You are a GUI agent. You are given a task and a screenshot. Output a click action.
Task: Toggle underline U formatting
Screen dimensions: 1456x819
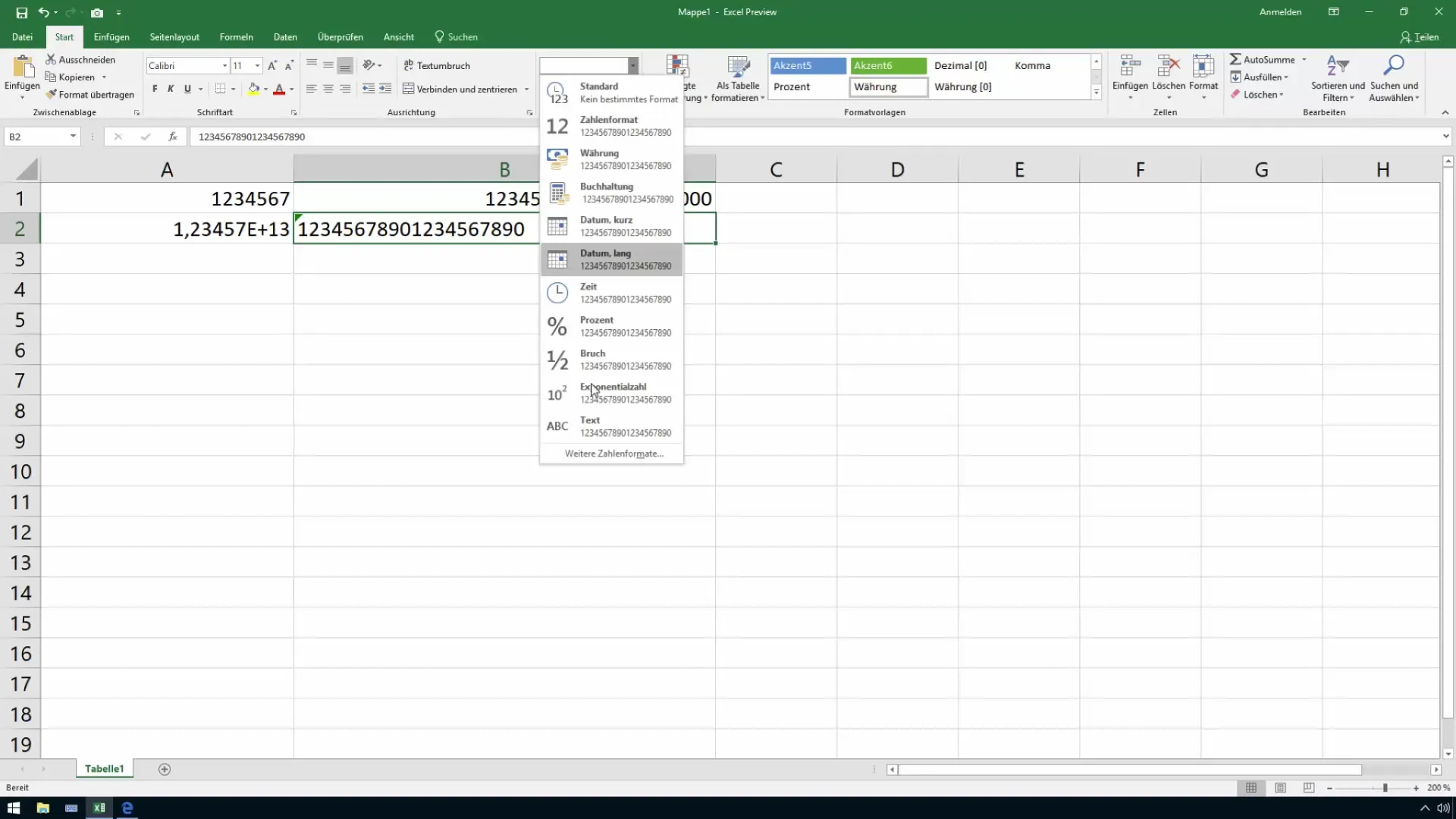(x=187, y=89)
